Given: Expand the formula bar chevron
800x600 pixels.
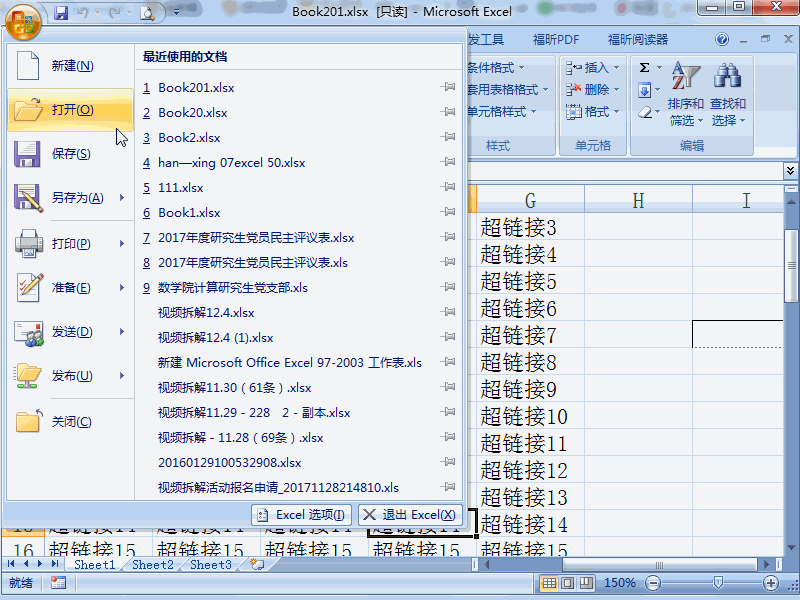Looking at the screenshot, I should tap(790, 170).
